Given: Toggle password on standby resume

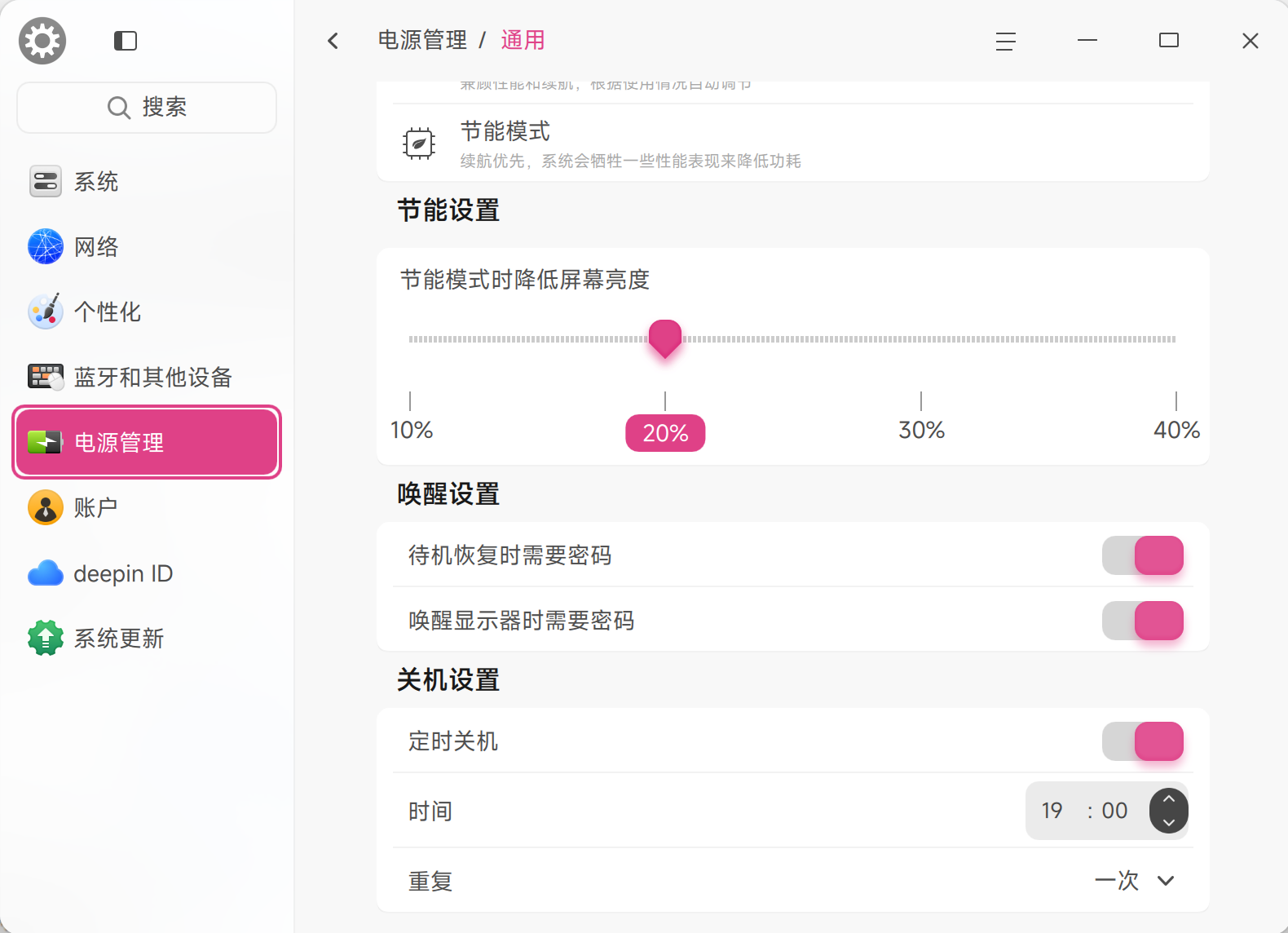Looking at the screenshot, I should coord(1142,555).
